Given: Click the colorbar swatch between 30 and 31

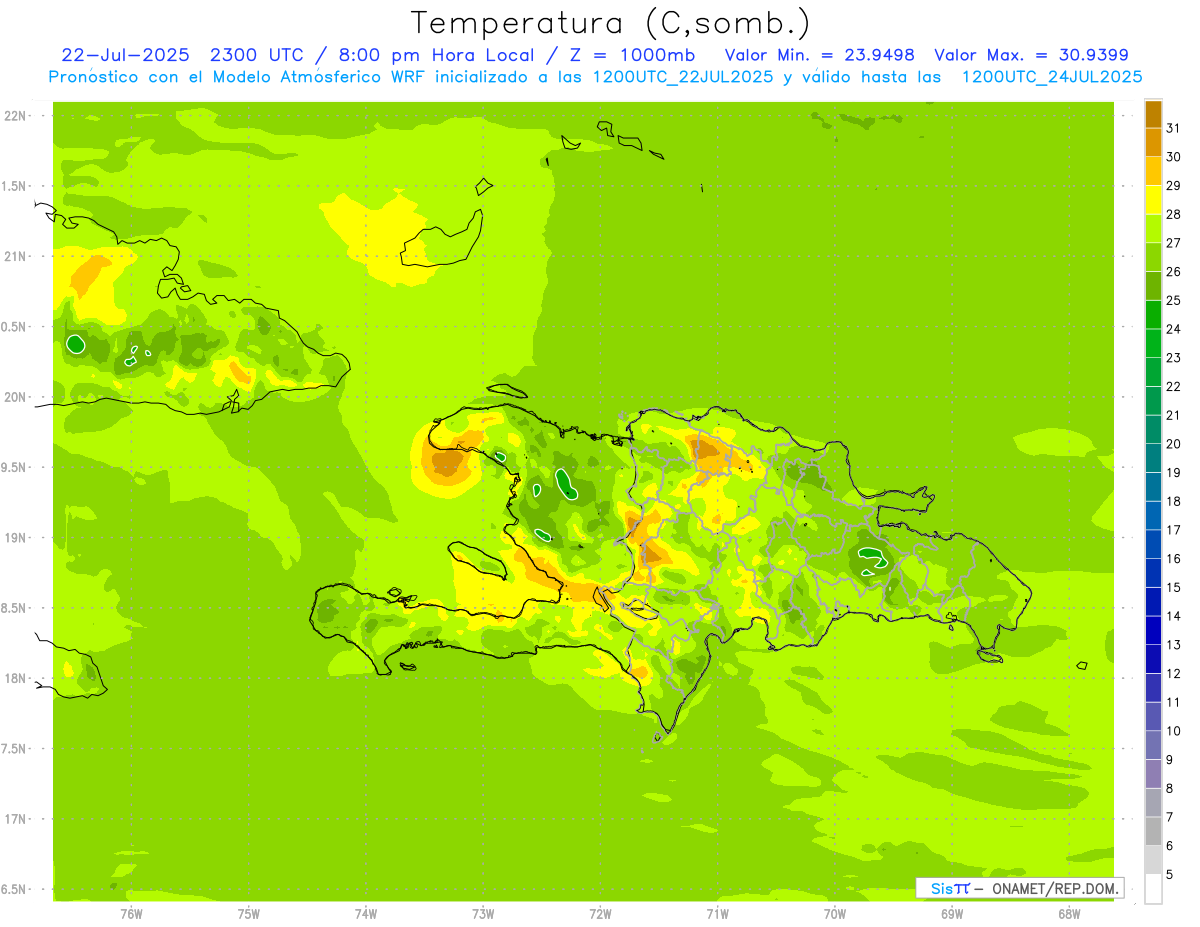Looking at the screenshot, I should click(x=1153, y=143).
